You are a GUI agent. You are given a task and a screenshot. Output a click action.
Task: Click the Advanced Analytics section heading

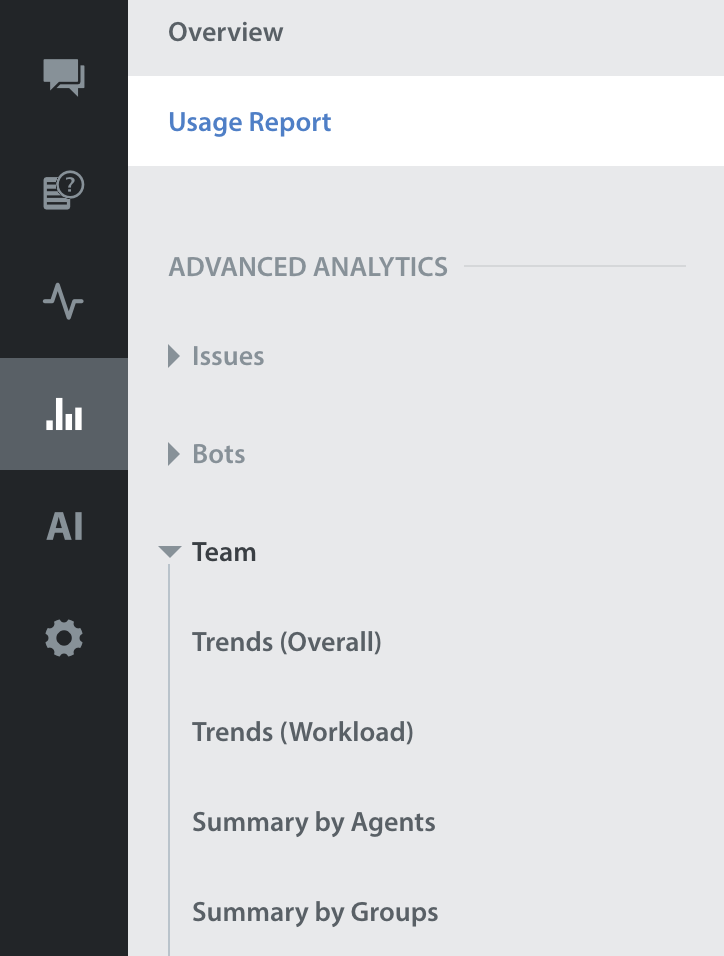click(x=308, y=267)
